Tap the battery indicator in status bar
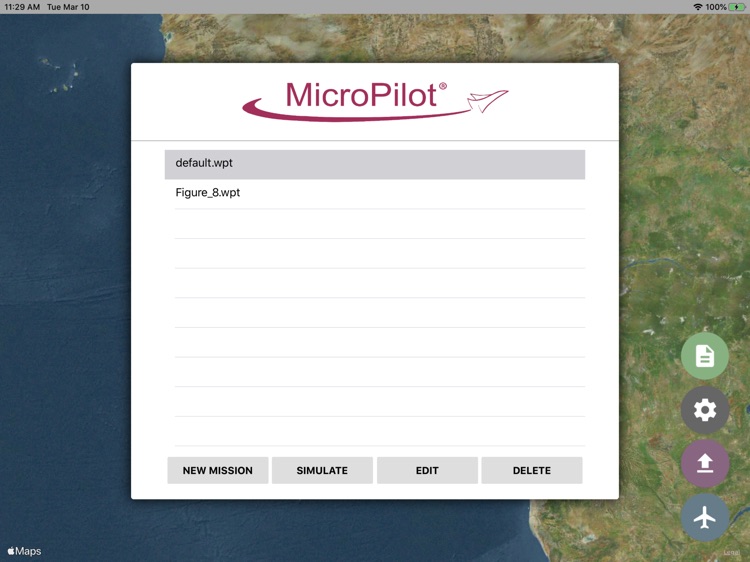Viewport: 750px width, 562px height. pyautogui.click(x=737, y=7)
